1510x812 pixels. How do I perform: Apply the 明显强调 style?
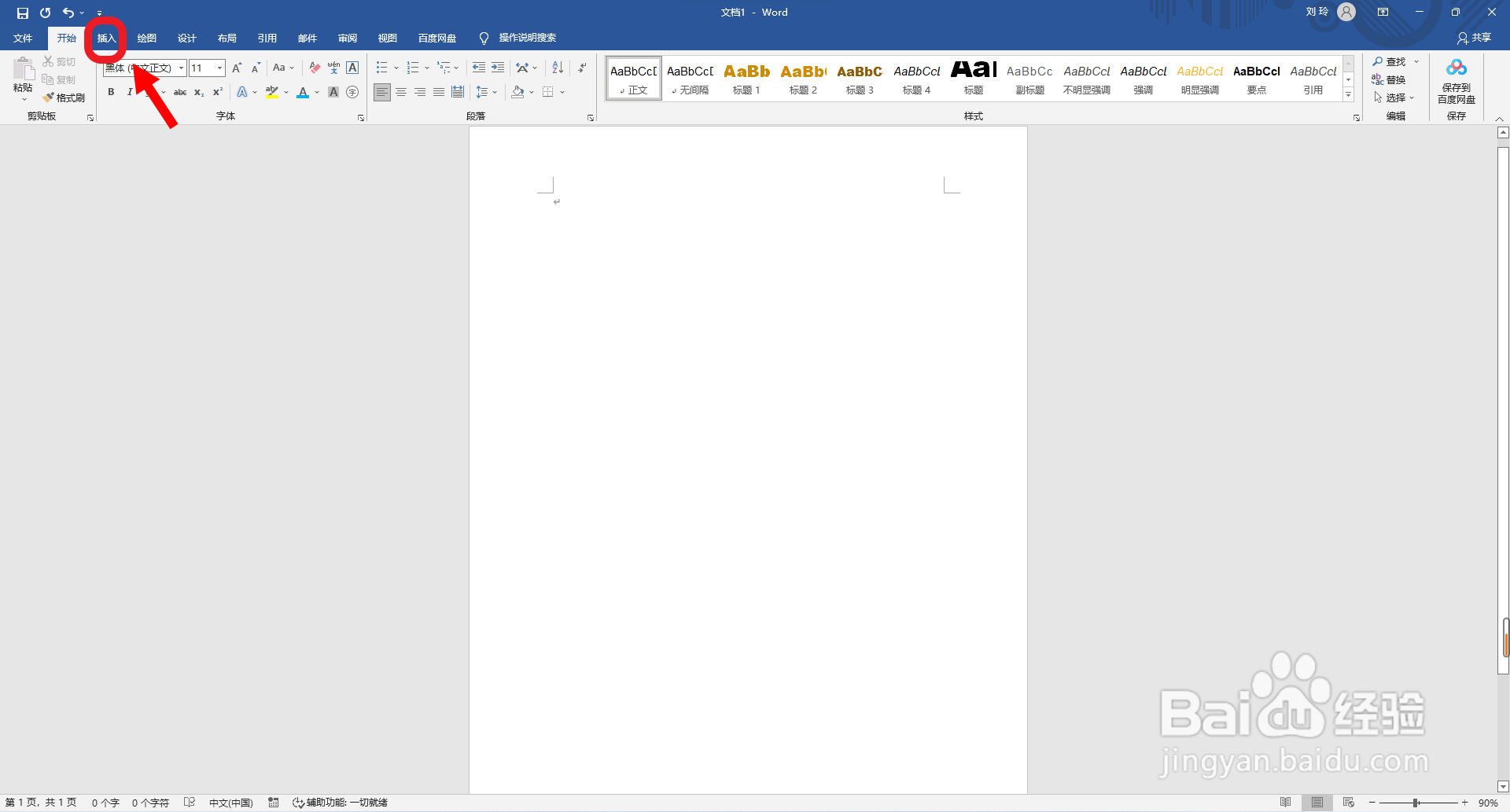coord(1199,78)
